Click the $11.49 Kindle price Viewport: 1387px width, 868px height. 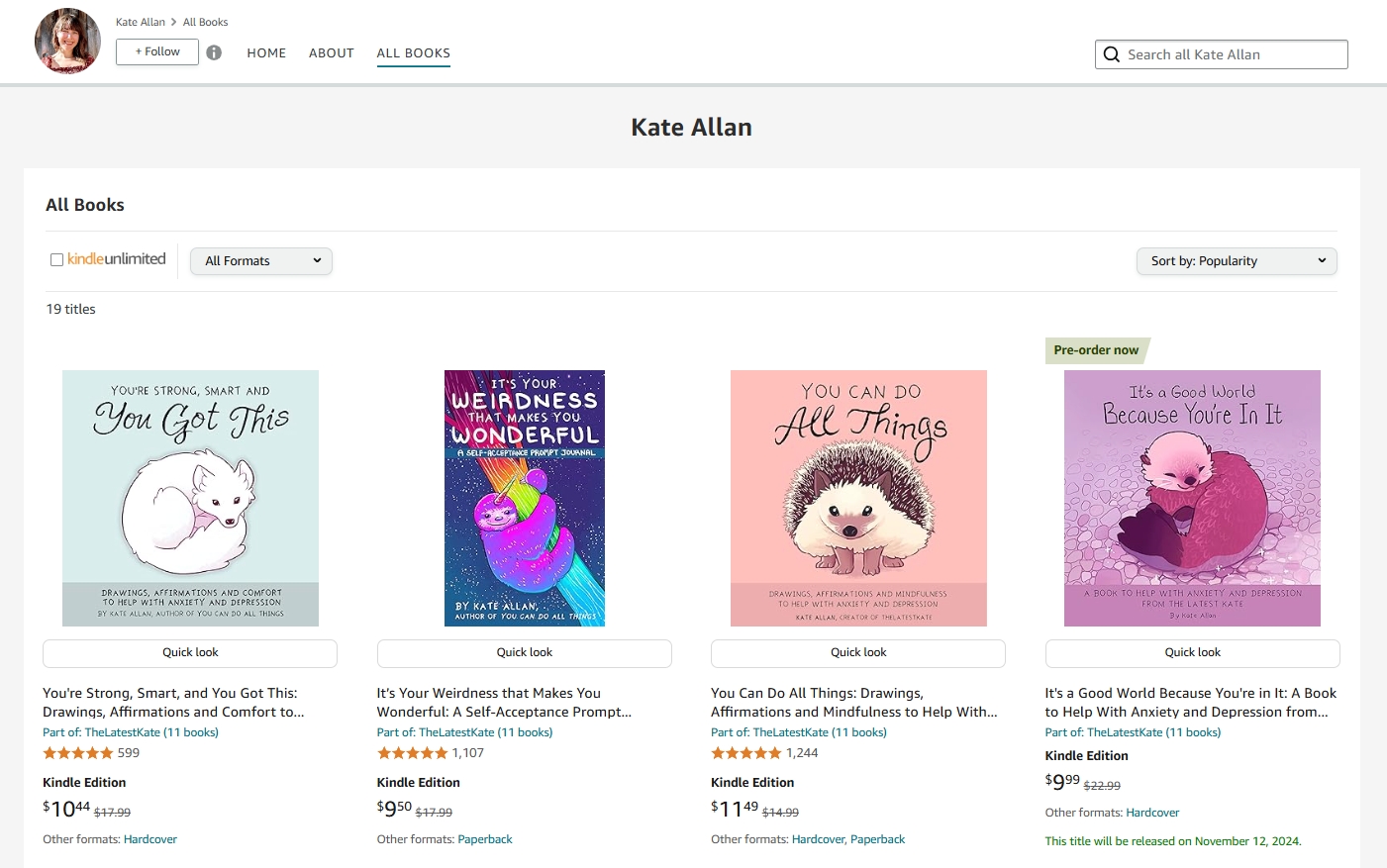(735, 809)
